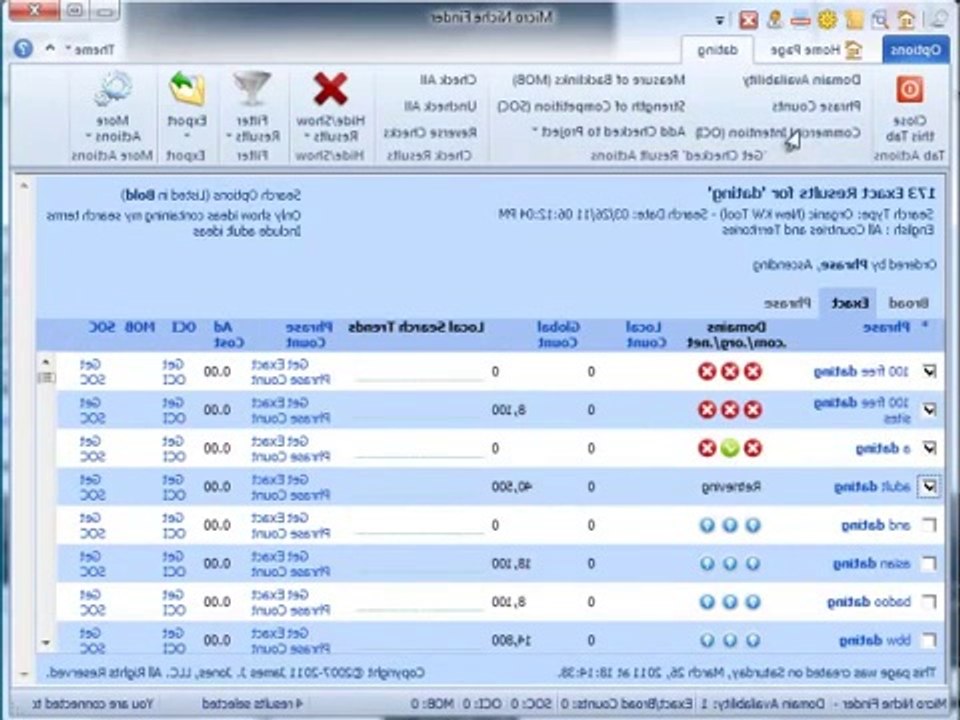Click Phrase Counts in the ribbon

click(x=816, y=106)
